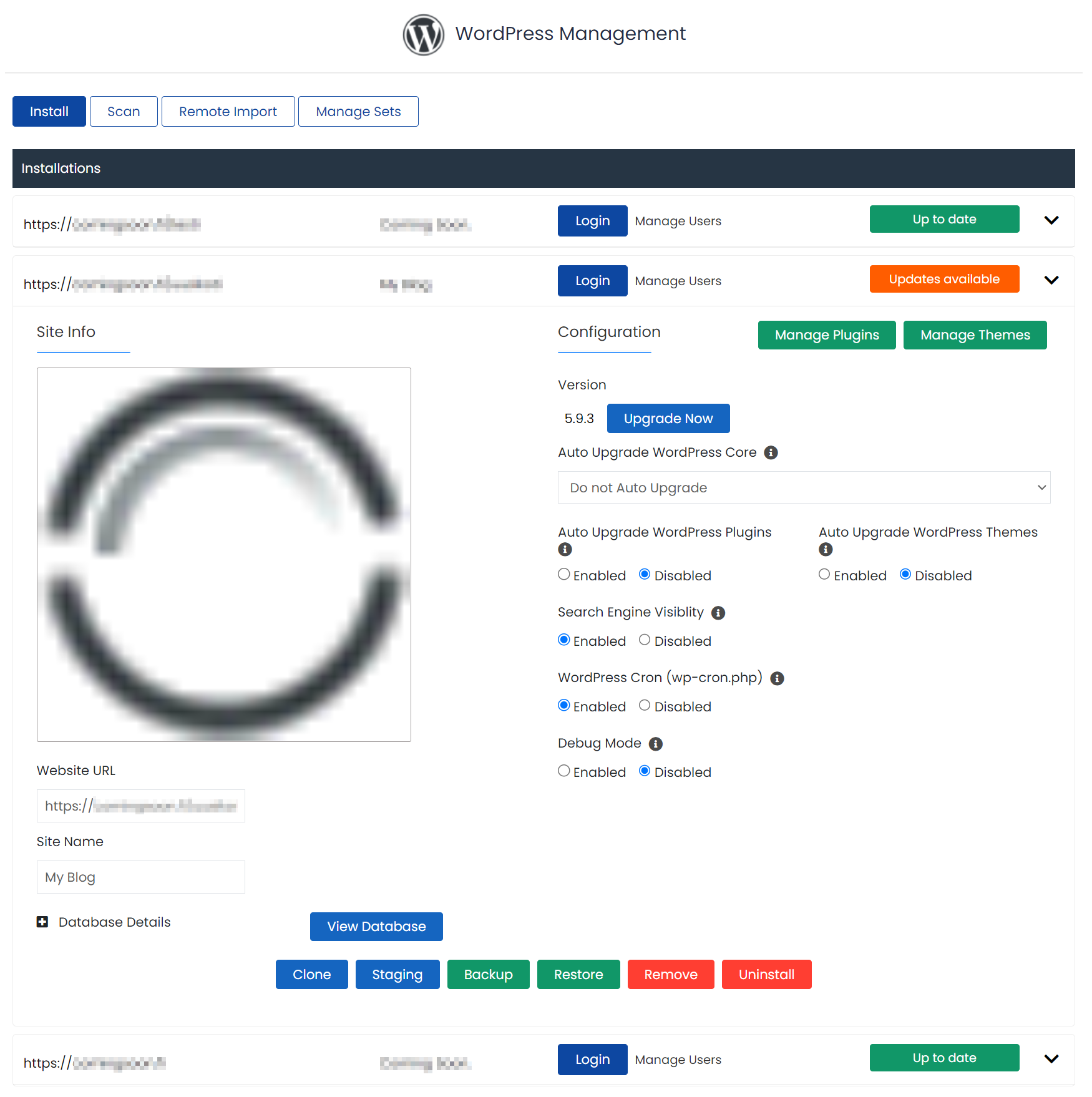Click info icon under Auto Upgrade WordPress Themes

(x=825, y=549)
